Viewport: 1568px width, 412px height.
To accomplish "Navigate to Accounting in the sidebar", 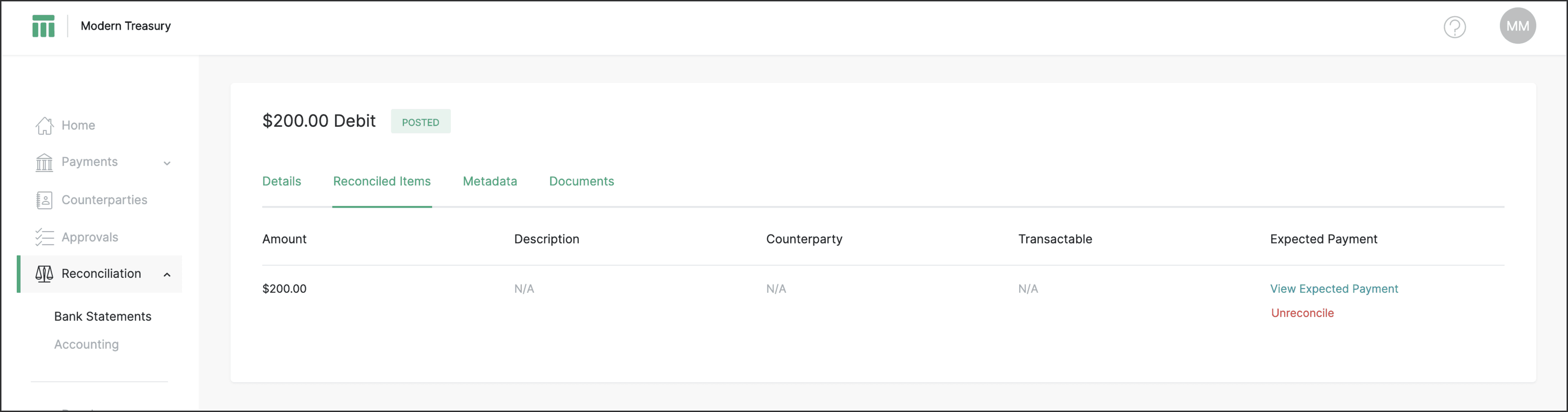I will tap(87, 344).
